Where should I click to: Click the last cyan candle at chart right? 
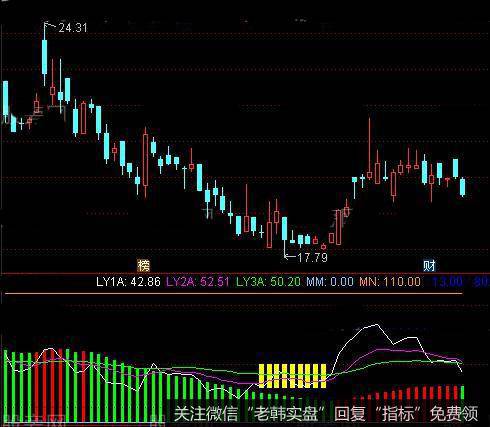tap(463, 187)
